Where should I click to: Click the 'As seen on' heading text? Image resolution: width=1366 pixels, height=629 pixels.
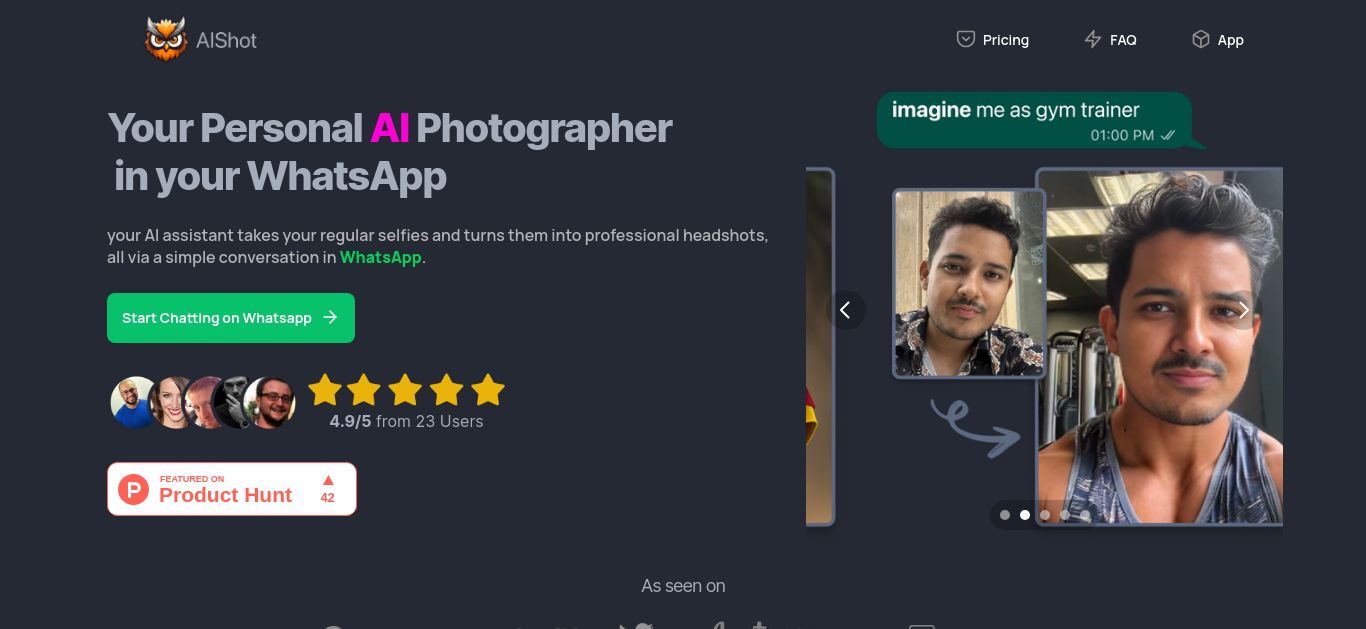[683, 586]
